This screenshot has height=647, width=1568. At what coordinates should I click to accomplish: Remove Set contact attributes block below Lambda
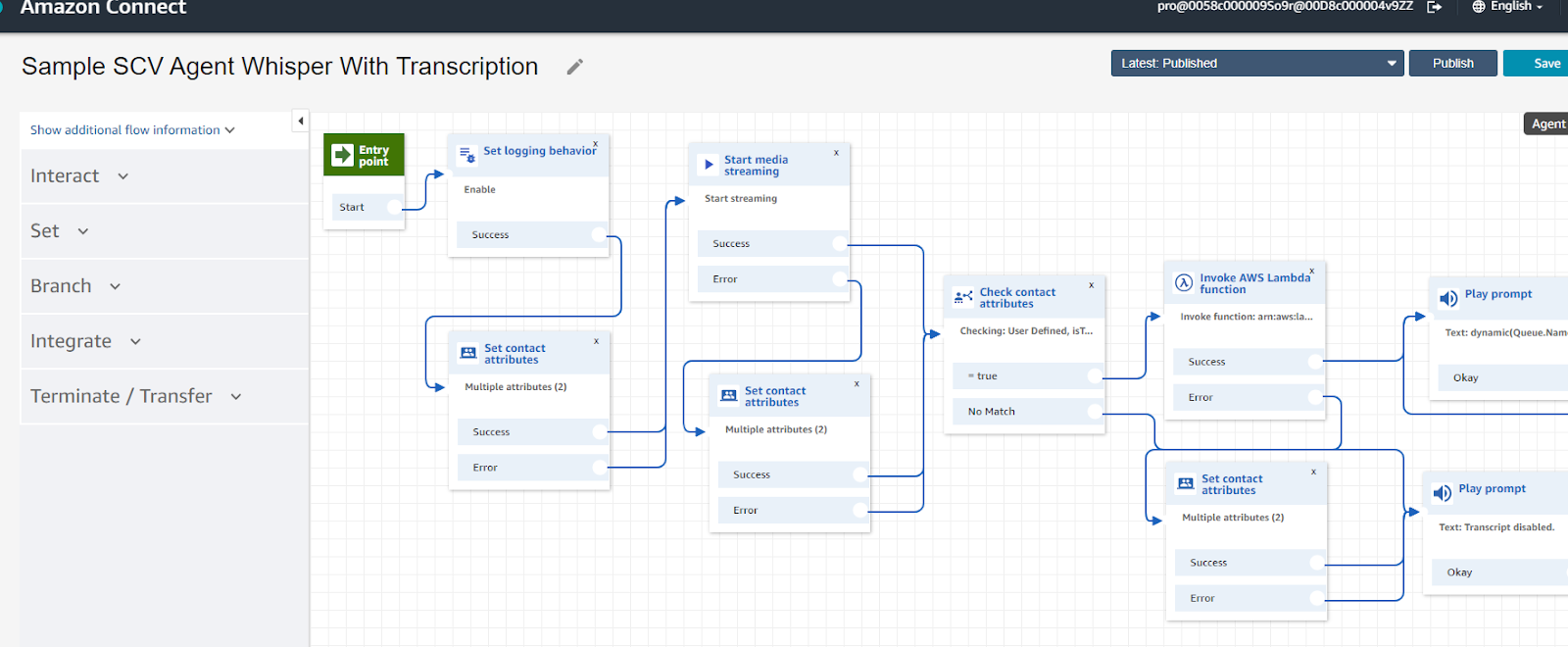click(1313, 472)
